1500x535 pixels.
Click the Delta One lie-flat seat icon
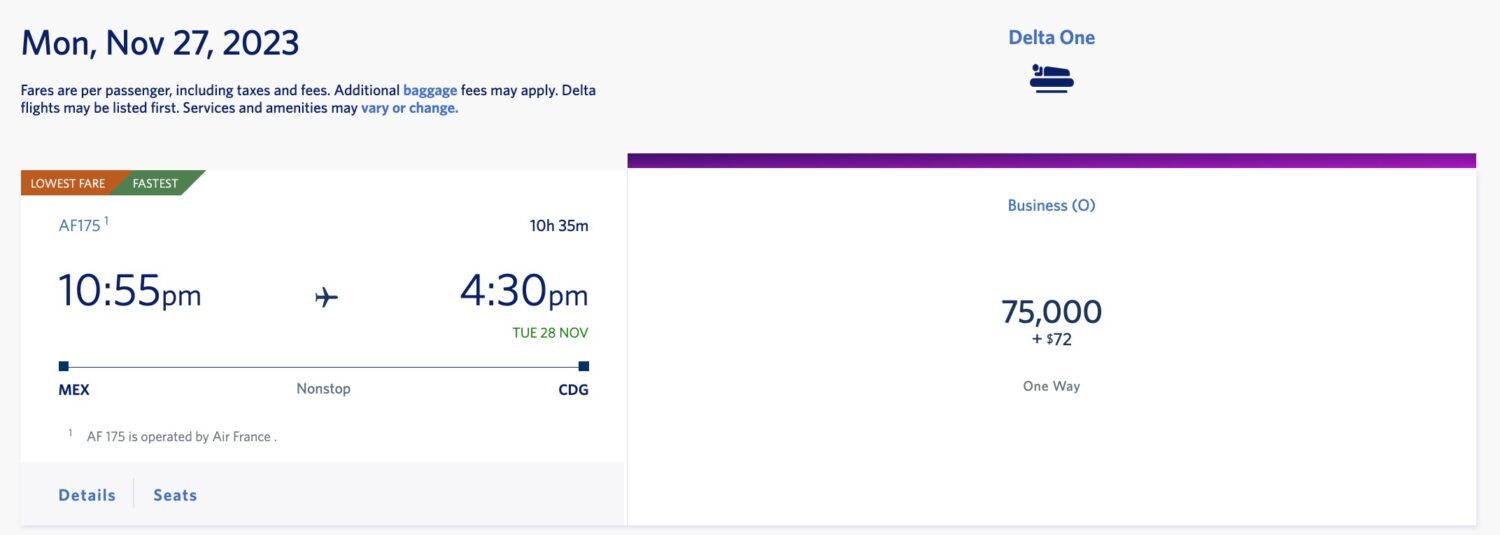tap(1051, 78)
